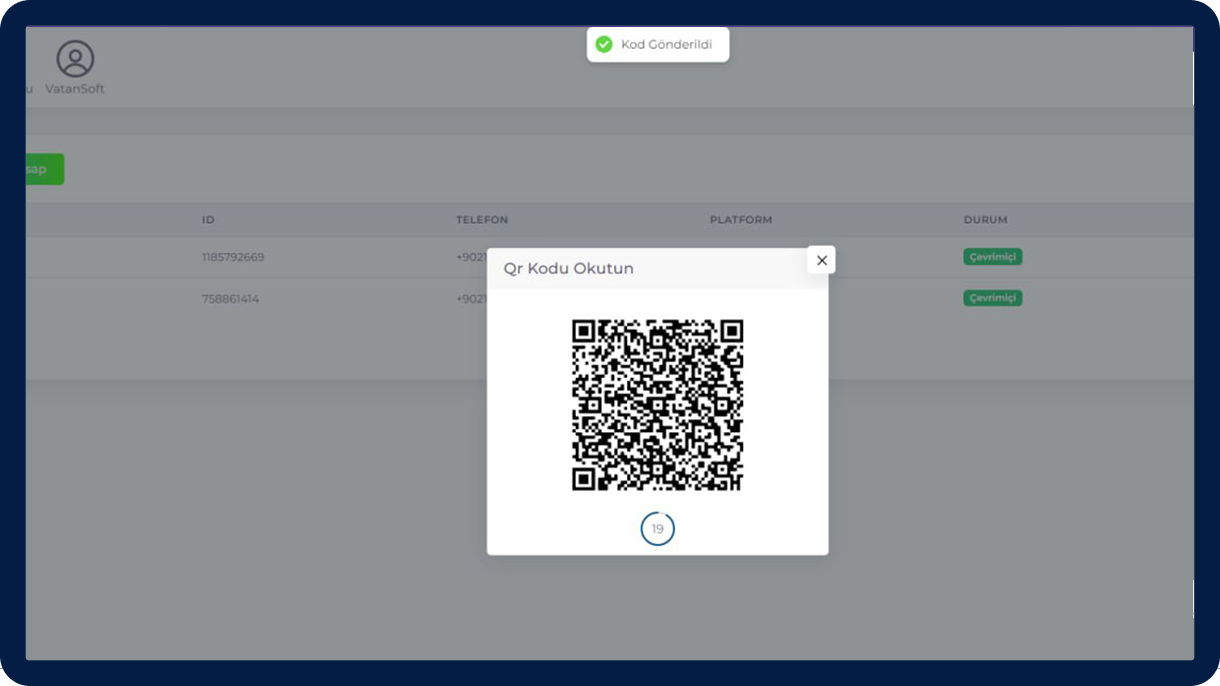
Task: Click the phone number in the second row
Action: click(x=471, y=299)
